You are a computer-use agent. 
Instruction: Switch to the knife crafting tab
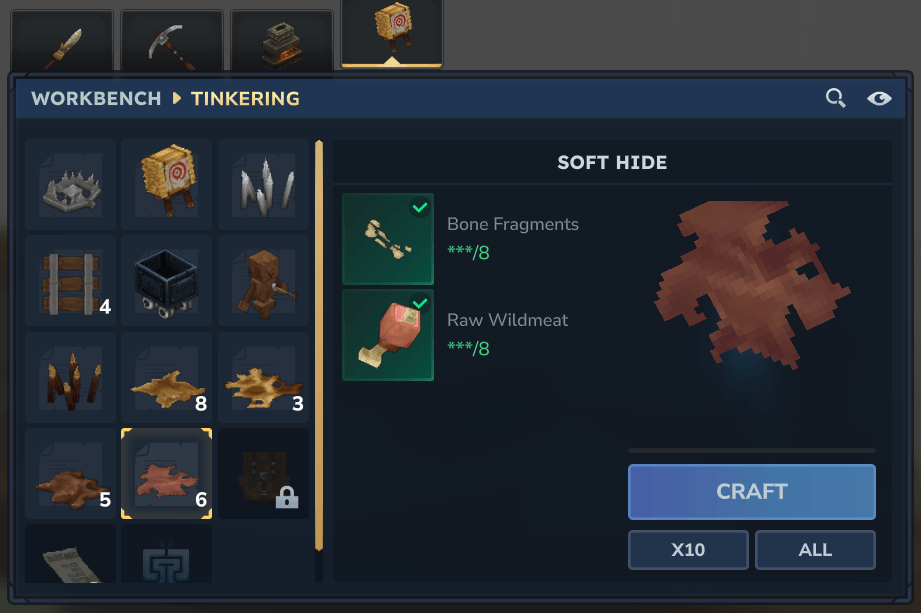point(62,41)
